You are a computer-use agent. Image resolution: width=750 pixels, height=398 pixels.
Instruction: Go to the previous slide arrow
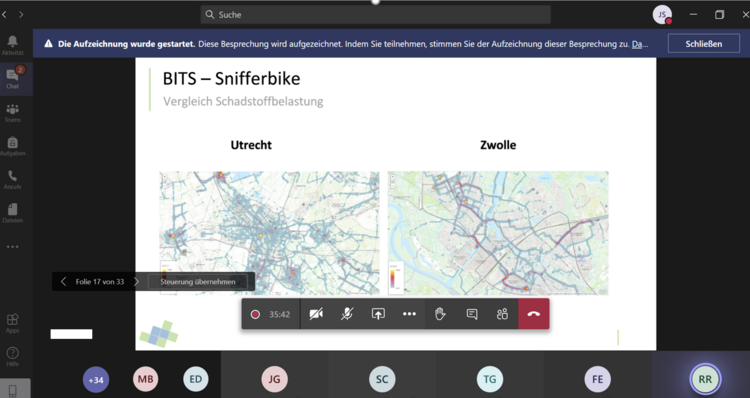tap(64, 282)
